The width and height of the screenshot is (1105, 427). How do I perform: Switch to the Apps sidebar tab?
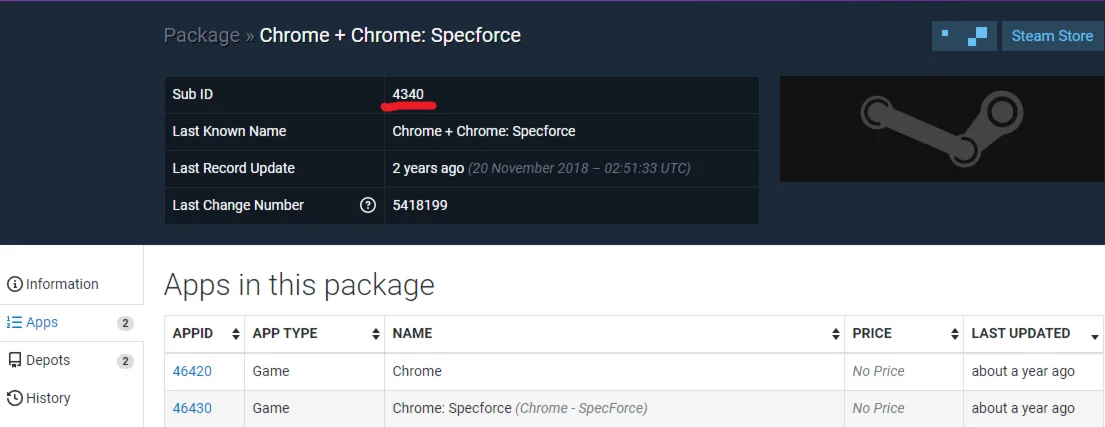(x=42, y=322)
